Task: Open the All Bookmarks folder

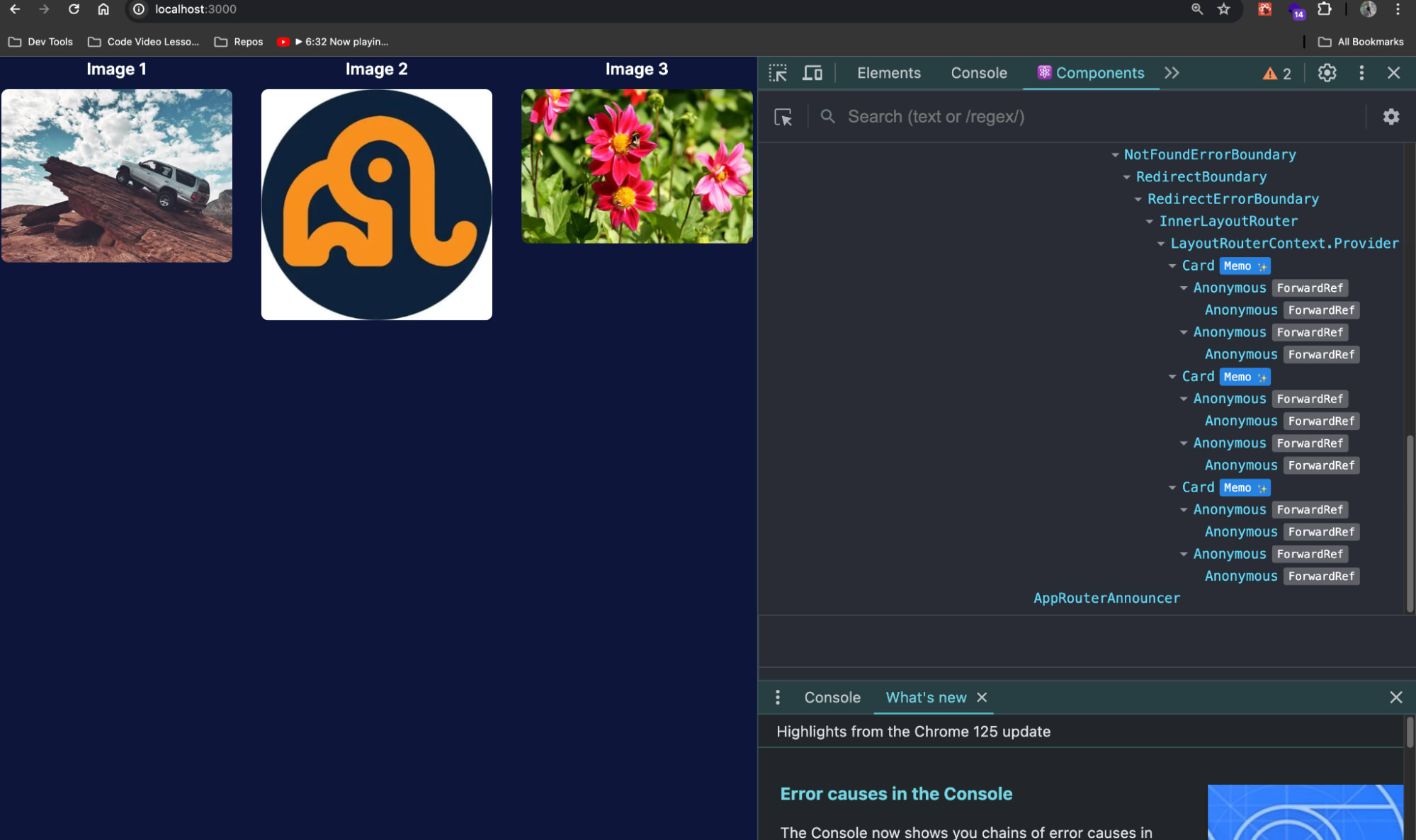Action: point(1361,42)
